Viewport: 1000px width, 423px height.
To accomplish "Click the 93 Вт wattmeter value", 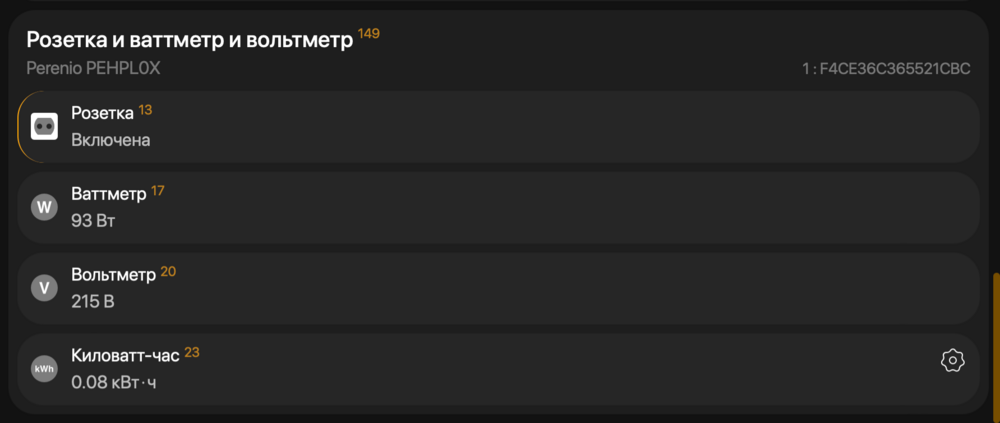I will point(93,221).
